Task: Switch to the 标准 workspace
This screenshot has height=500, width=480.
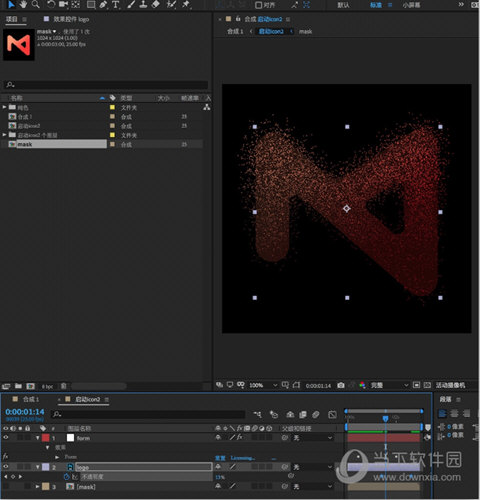Action: tap(376, 5)
